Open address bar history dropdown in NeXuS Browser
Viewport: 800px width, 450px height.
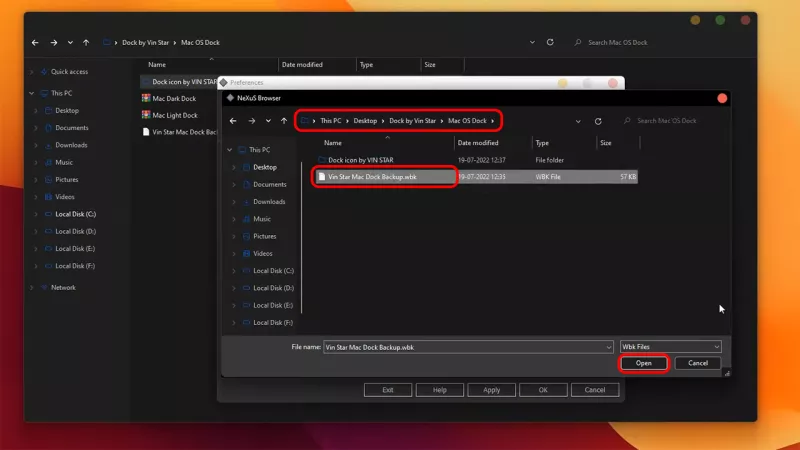pos(578,121)
